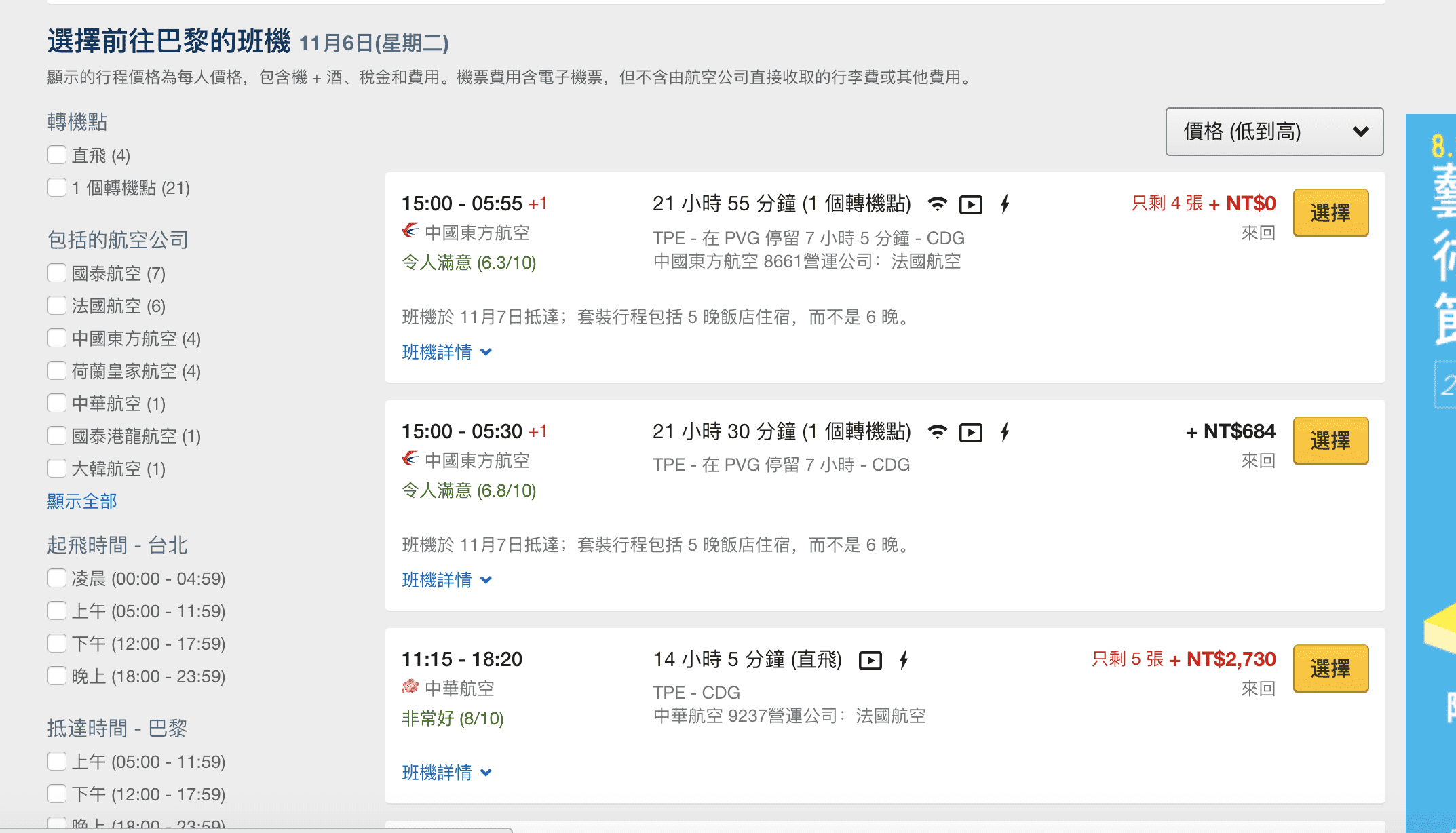The width and height of the screenshot is (1456, 833).
Task: Click the 包括的航空公司 filter heading
Action: (x=118, y=239)
